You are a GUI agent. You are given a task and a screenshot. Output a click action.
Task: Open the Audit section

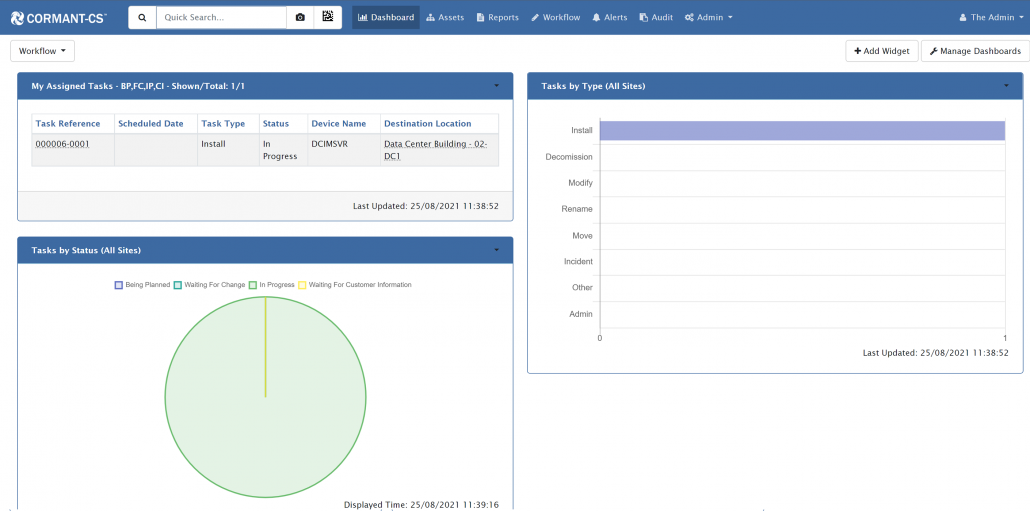point(656,17)
